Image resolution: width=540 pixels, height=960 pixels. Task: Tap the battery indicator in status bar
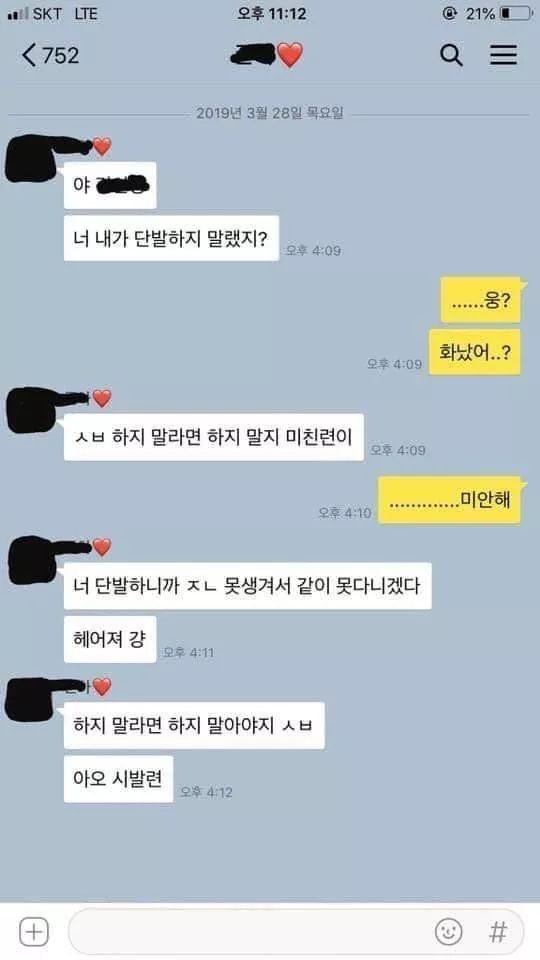pos(516,13)
